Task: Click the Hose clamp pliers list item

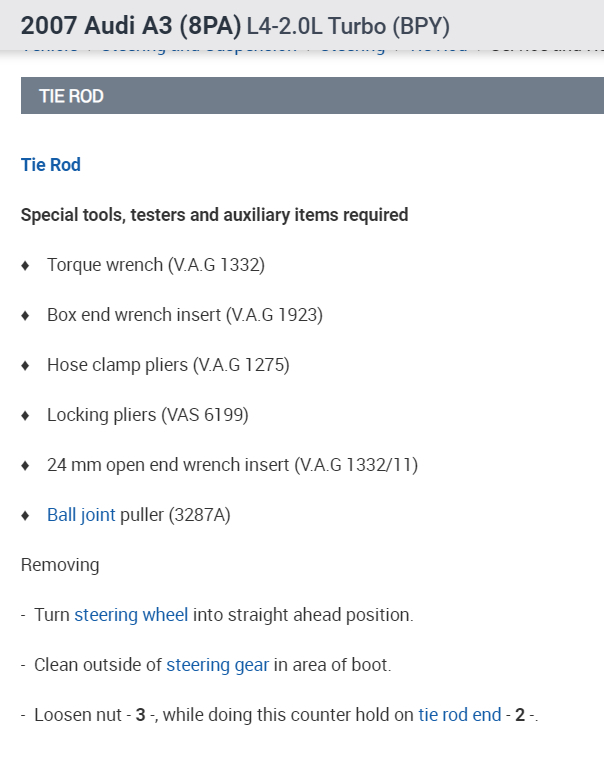Action: pyautogui.click(x=168, y=365)
